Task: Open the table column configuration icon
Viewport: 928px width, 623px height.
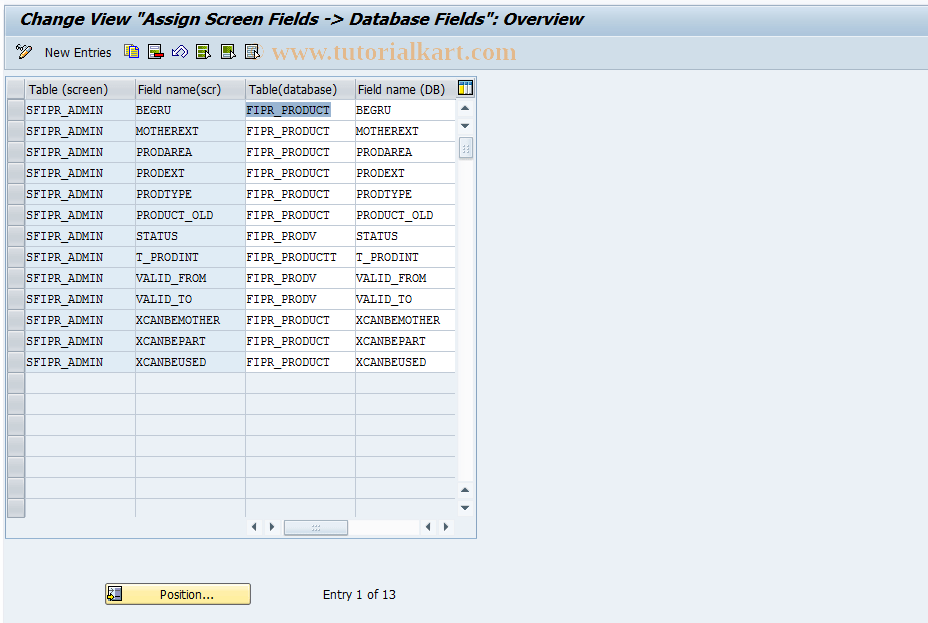Action: [464, 88]
